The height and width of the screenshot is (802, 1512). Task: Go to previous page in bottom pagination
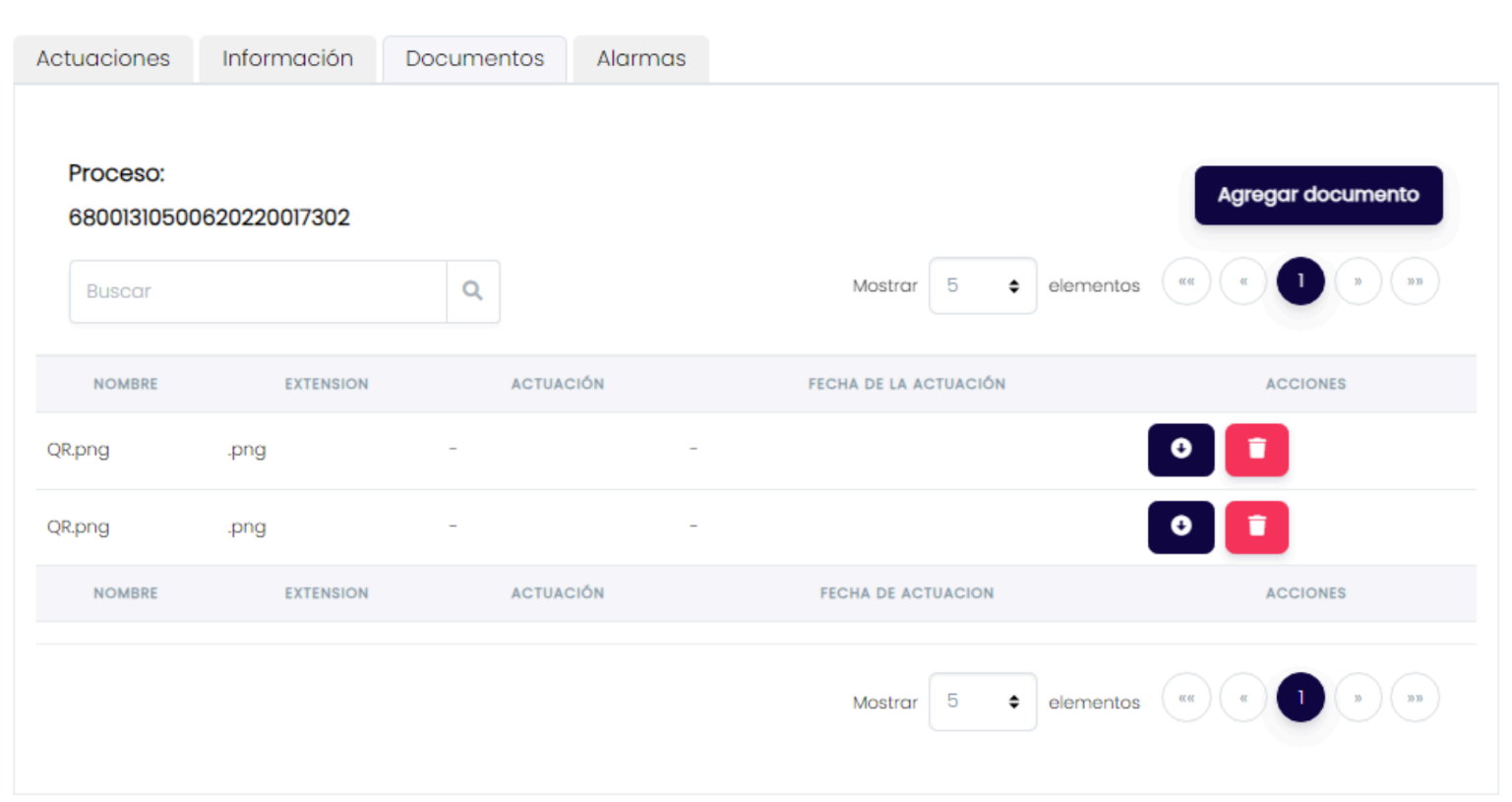click(1243, 698)
